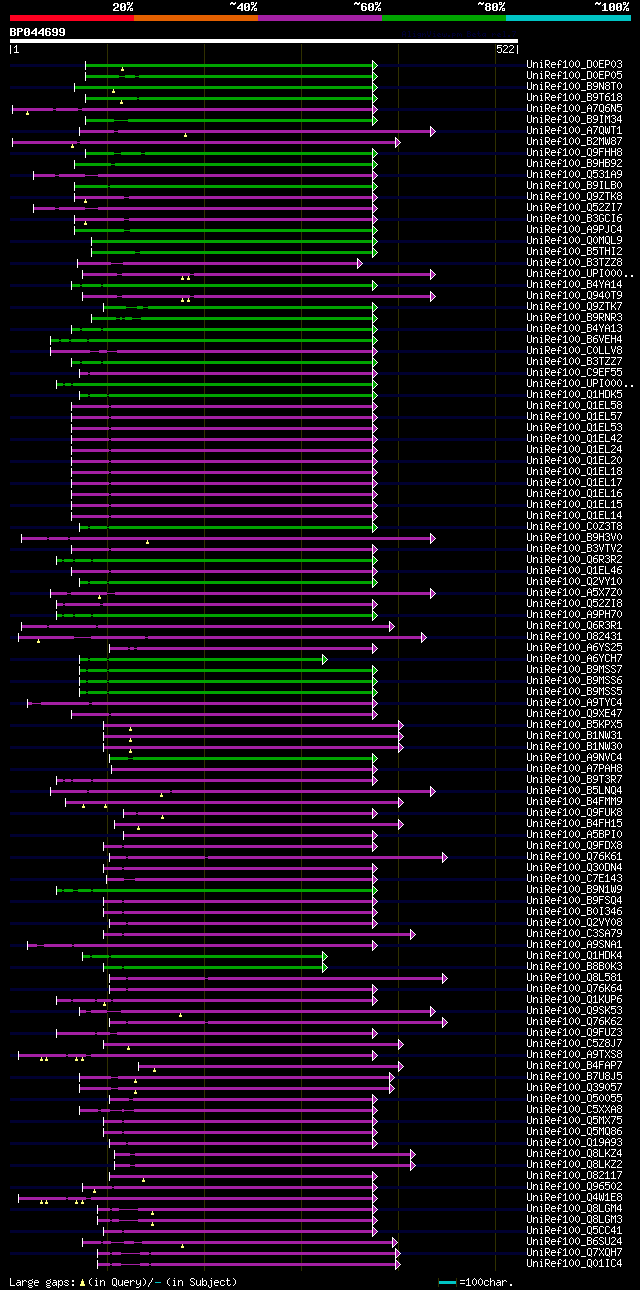Click the green ~80% identity legend segment

pyautogui.click(x=444, y=18)
